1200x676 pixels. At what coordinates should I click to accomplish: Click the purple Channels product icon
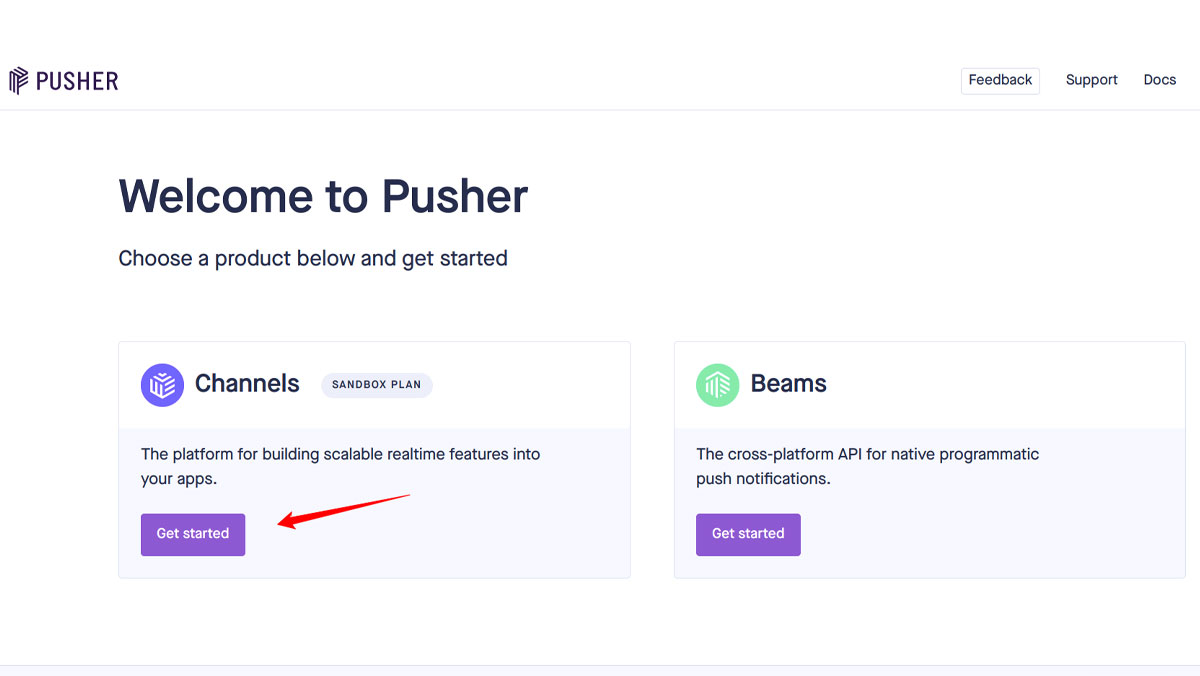162,384
